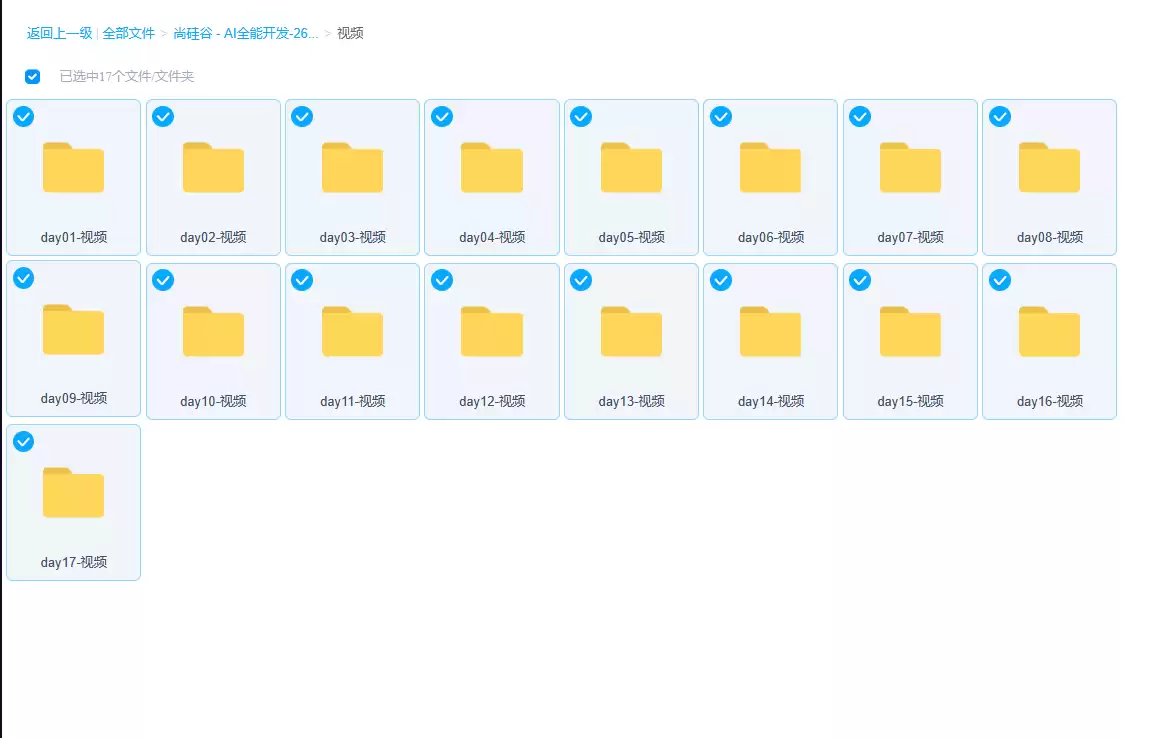The height and width of the screenshot is (738, 1166).
Task: Click the day02-视频 folder name
Action: click(213, 237)
